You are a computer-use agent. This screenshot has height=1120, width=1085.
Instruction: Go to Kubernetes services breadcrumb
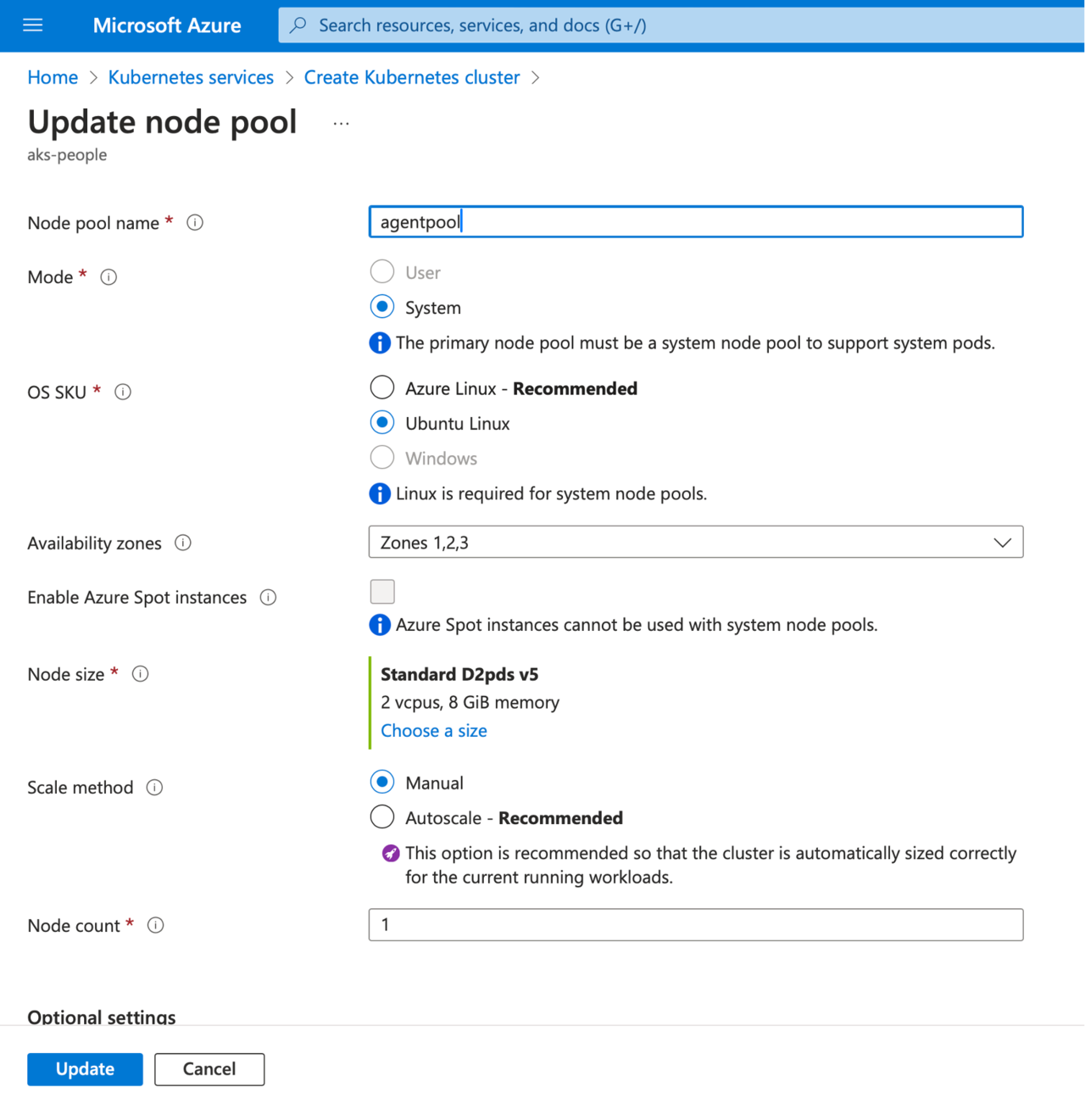[x=191, y=77]
